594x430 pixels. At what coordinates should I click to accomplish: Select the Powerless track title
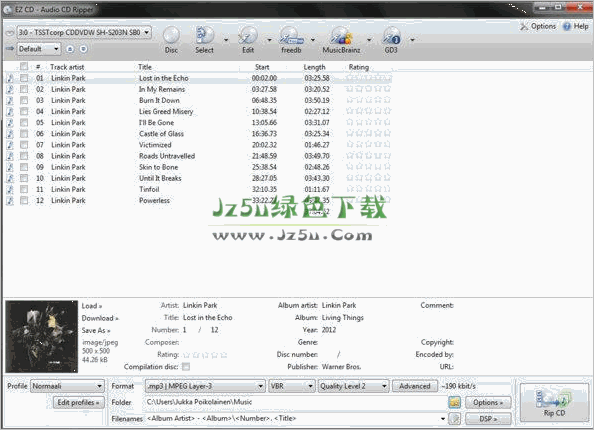(x=154, y=200)
